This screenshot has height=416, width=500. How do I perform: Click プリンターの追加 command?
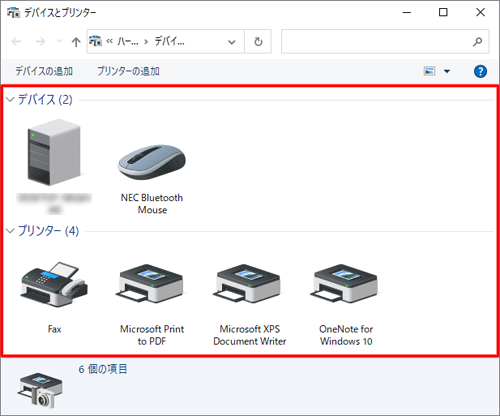[x=128, y=71]
